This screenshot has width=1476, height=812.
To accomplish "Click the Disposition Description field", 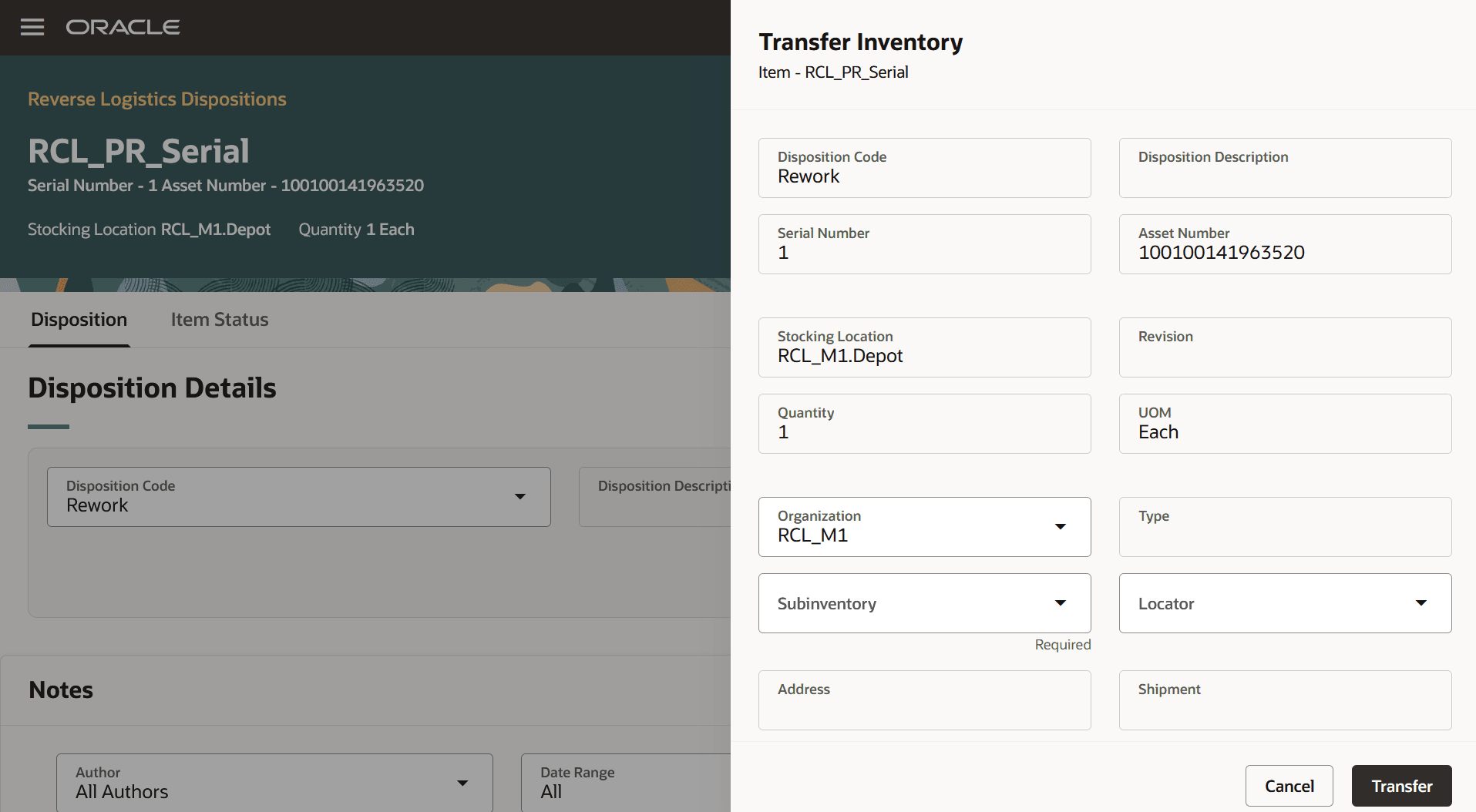I will coord(1283,168).
